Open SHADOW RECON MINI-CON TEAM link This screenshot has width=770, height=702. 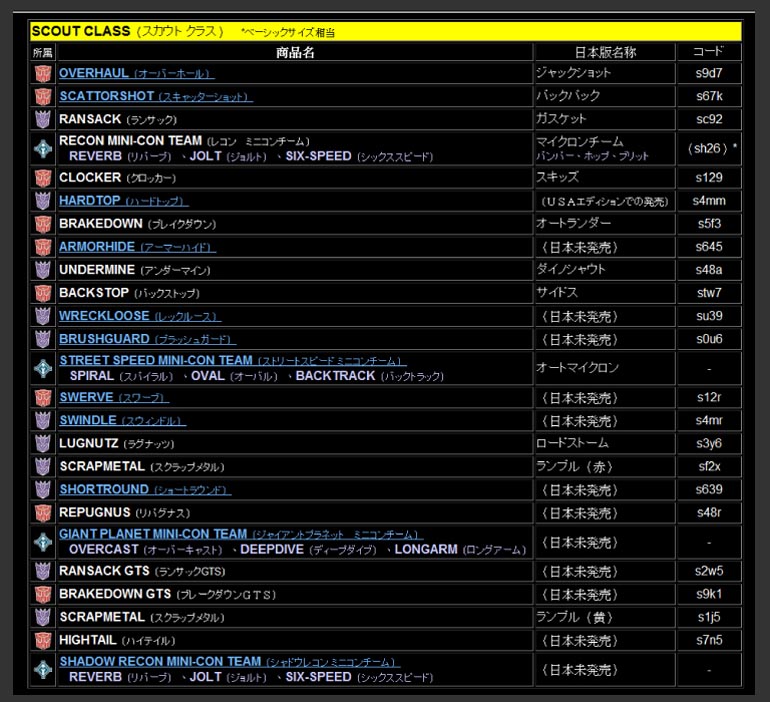pyautogui.click(x=230, y=662)
